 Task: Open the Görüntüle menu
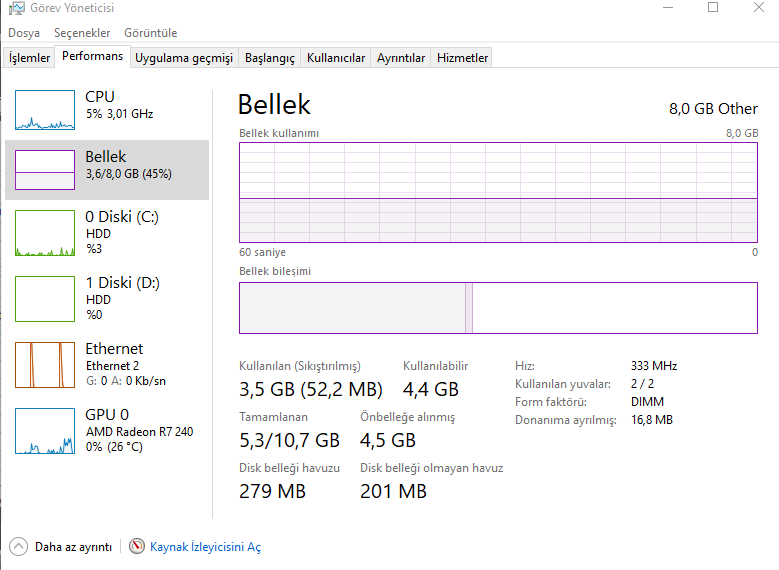[x=151, y=33]
